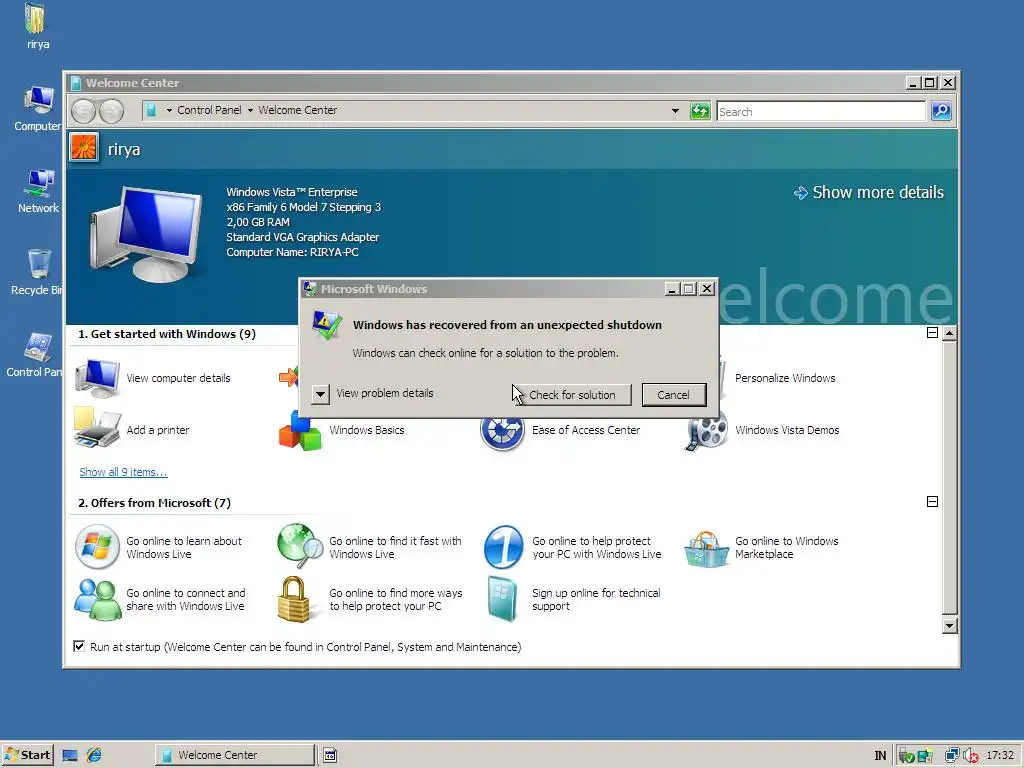Click the Windows Basics cubes icon

[300, 431]
